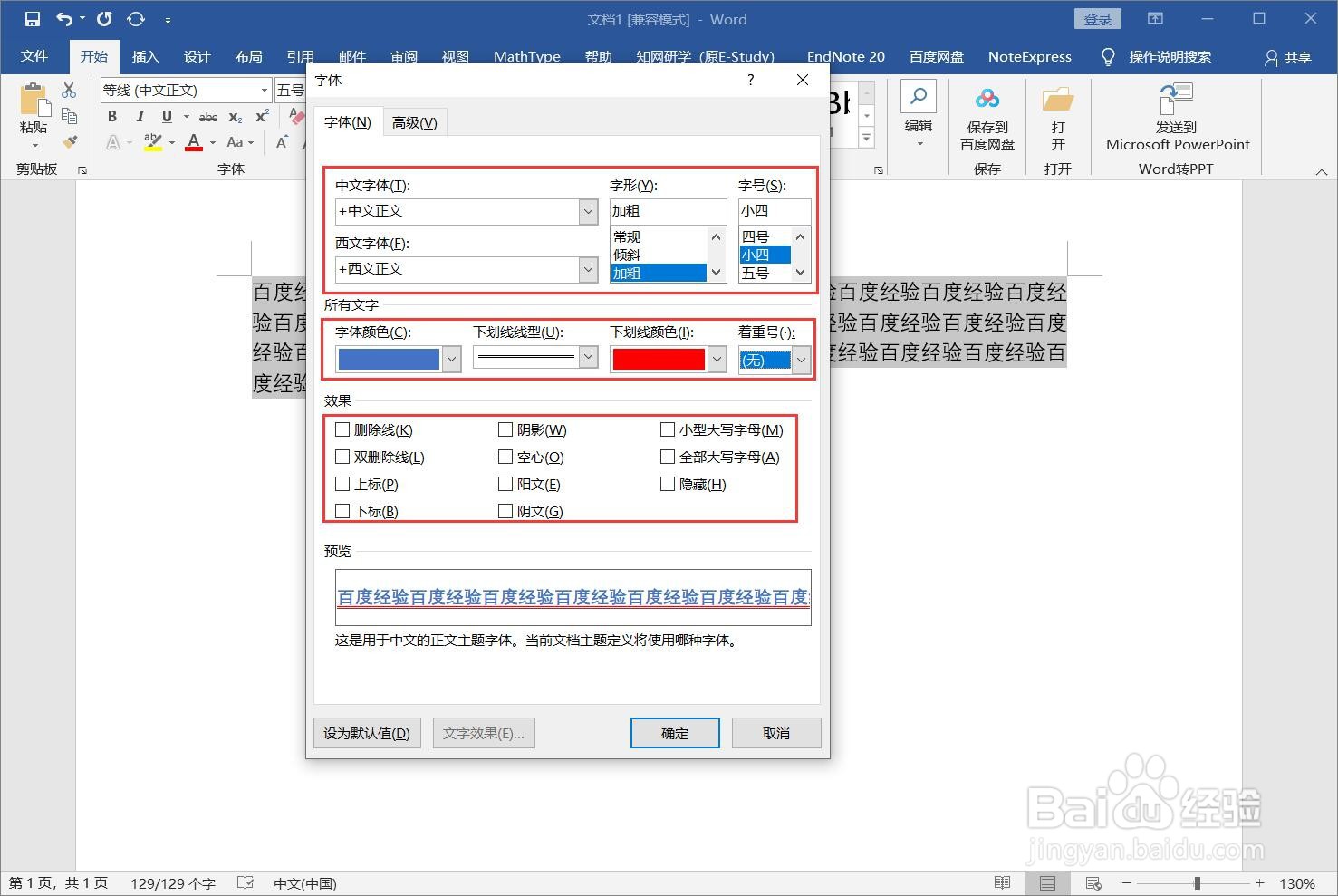The width and height of the screenshot is (1338, 896).
Task: Open the 下划线线型 dropdown
Action: 588,357
